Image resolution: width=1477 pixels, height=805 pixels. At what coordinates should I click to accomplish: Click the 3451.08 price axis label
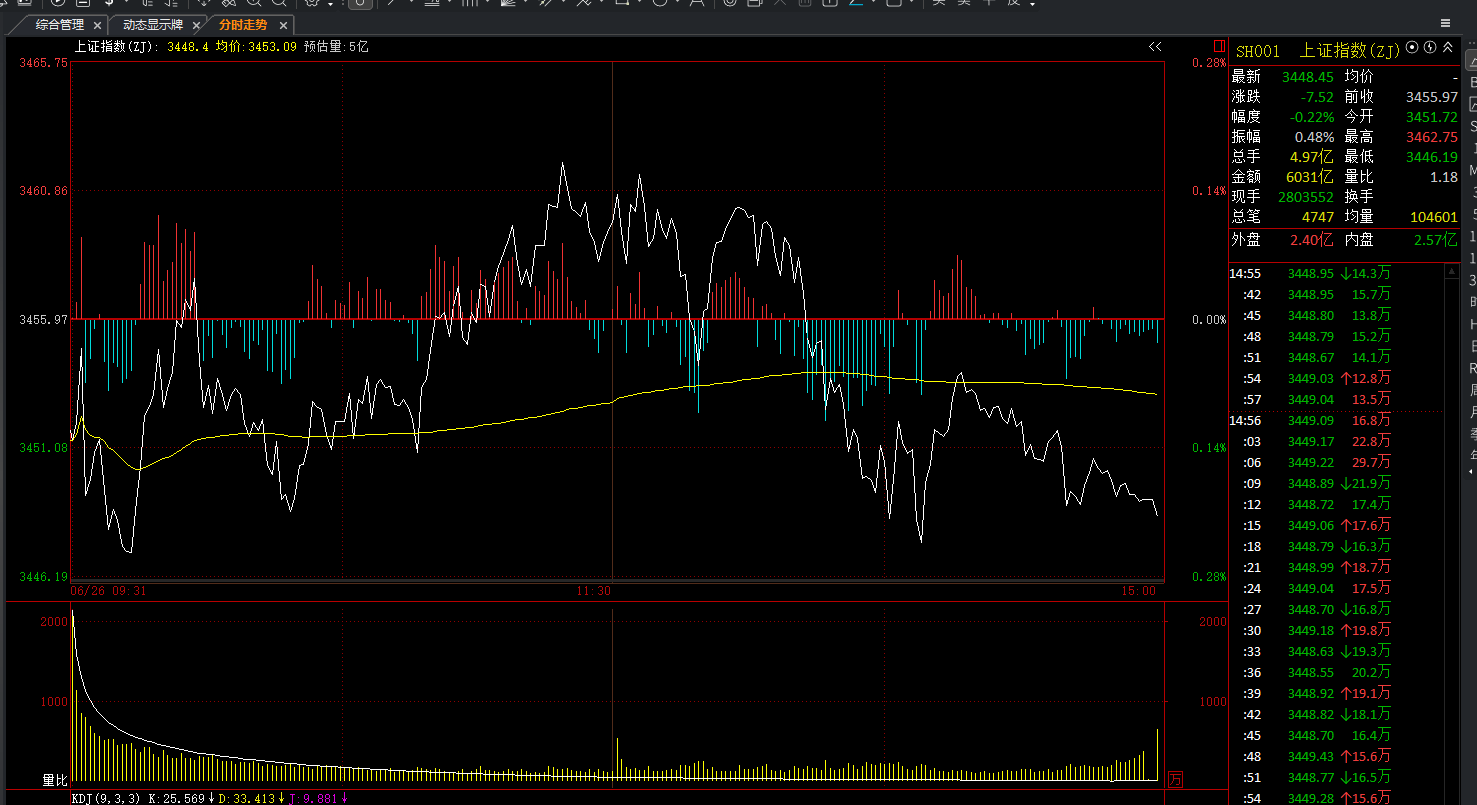click(44, 447)
